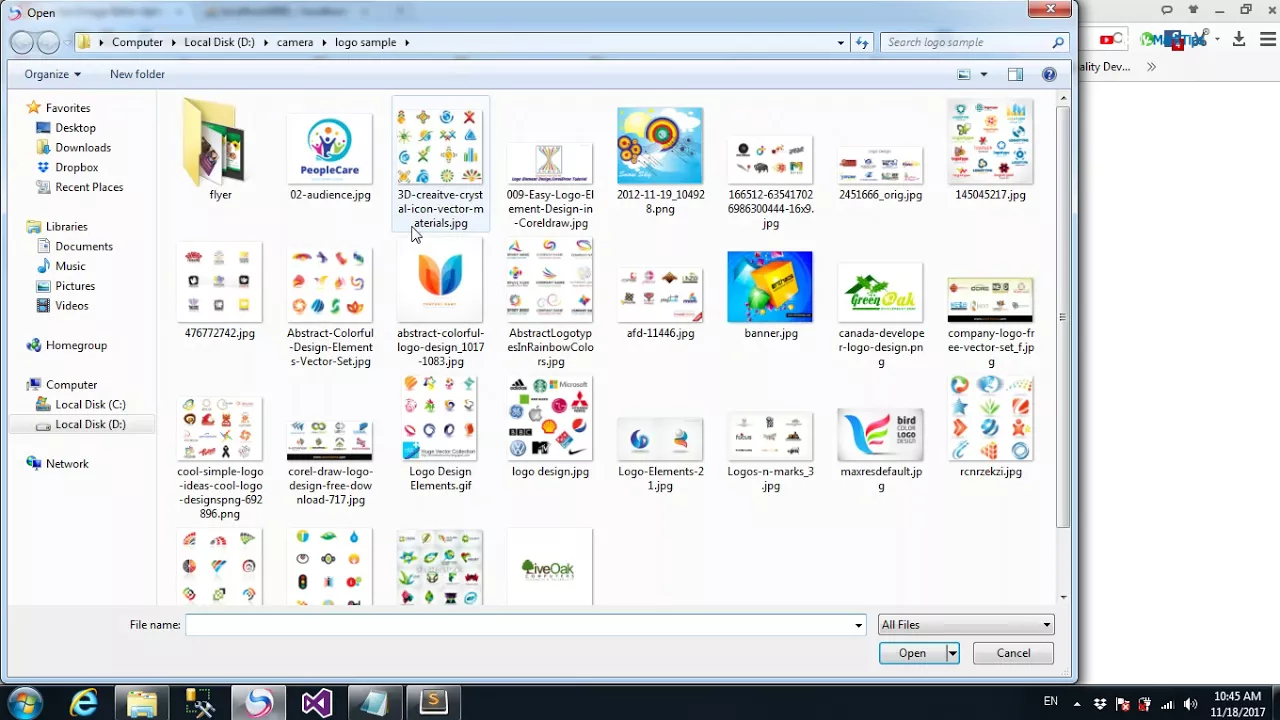The image size is (1280, 720).
Task: Expand view options dropdown arrow
Action: [984, 74]
